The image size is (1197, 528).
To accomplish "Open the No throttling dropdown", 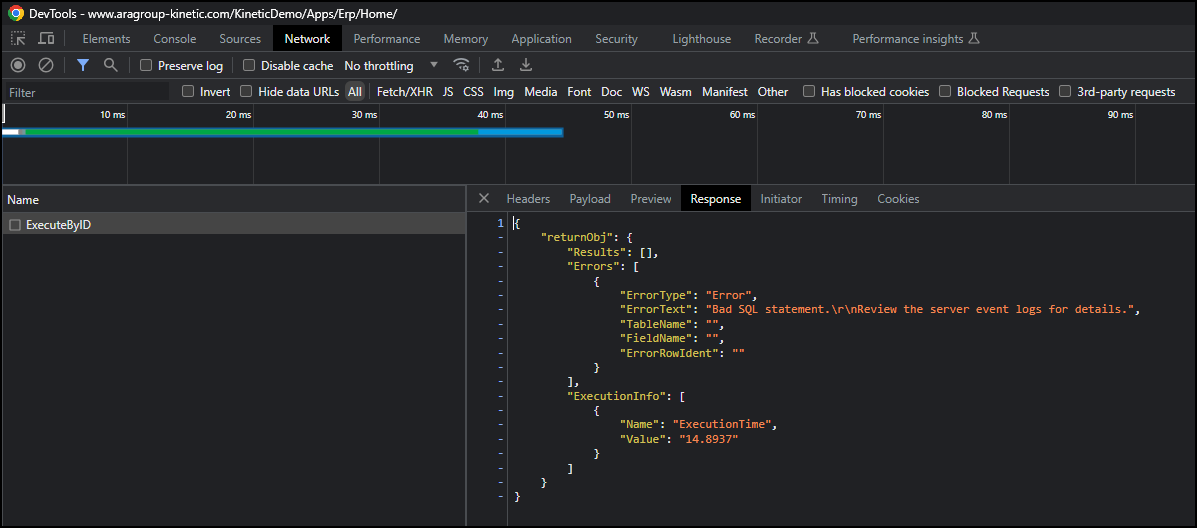I will coord(391,66).
